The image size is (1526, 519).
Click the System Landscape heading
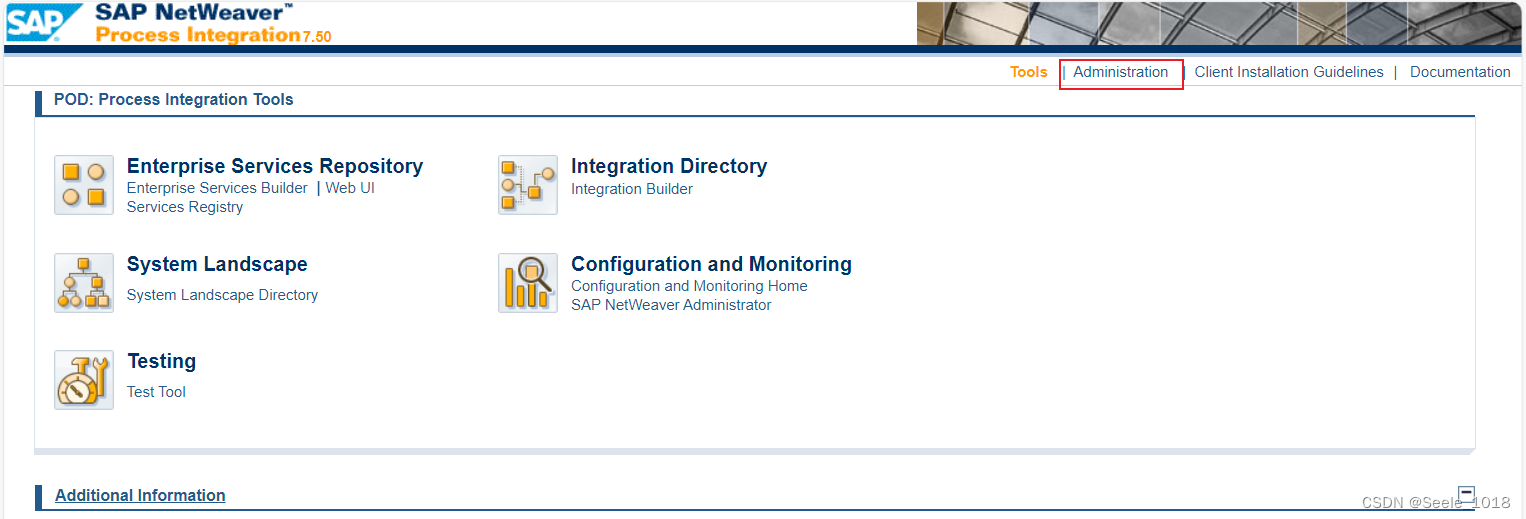coord(217,264)
